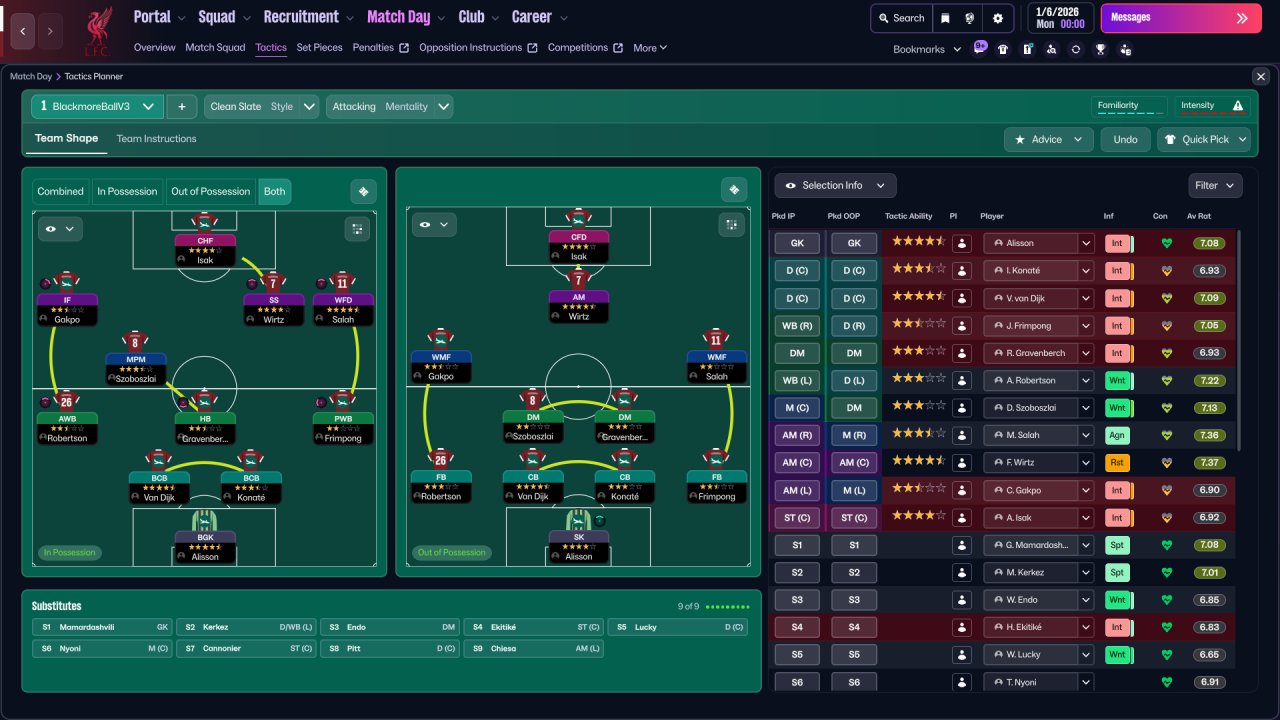The width and height of the screenshot is (1280, 720).
Task: Open player instructions icon for V. van Dijk row
Action: click(x=962, y=298)
